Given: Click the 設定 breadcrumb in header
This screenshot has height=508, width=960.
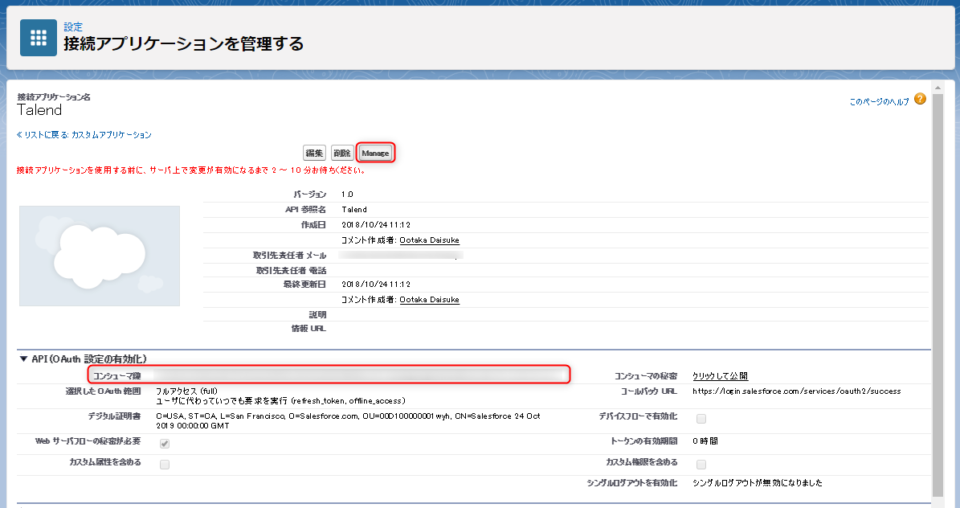Looking at the screenshot, I should [73, 27].
